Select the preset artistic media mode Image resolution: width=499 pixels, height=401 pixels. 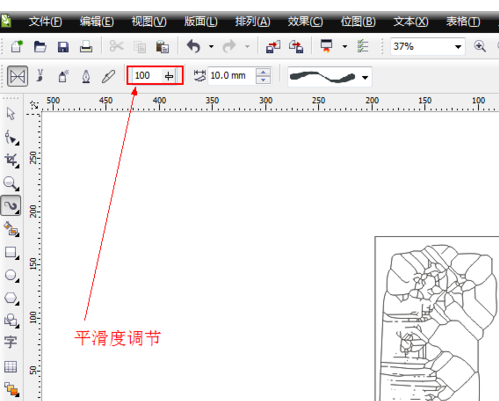[17, 76]
